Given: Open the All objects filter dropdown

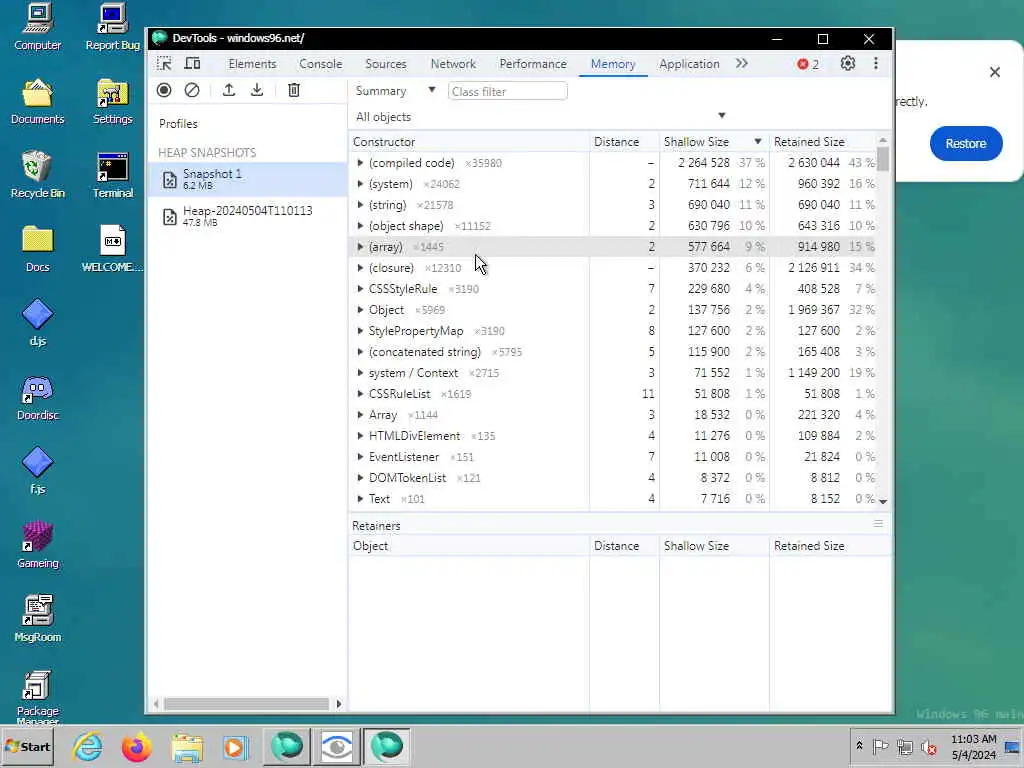Looking at the screenshot, I should [x=541, y=117].
